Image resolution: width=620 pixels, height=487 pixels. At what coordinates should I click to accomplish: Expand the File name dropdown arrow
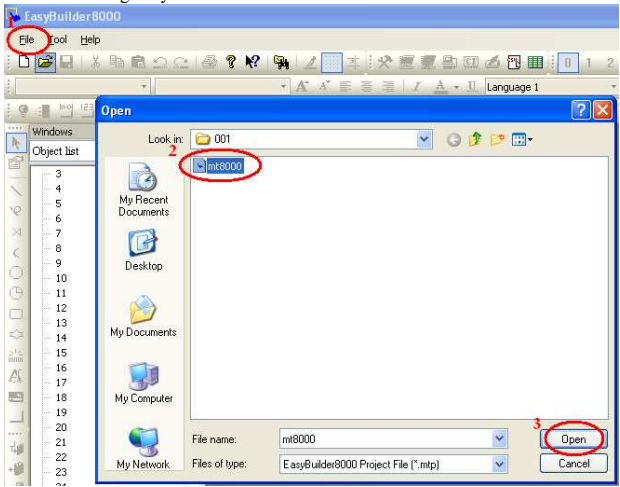coord(499,439)
